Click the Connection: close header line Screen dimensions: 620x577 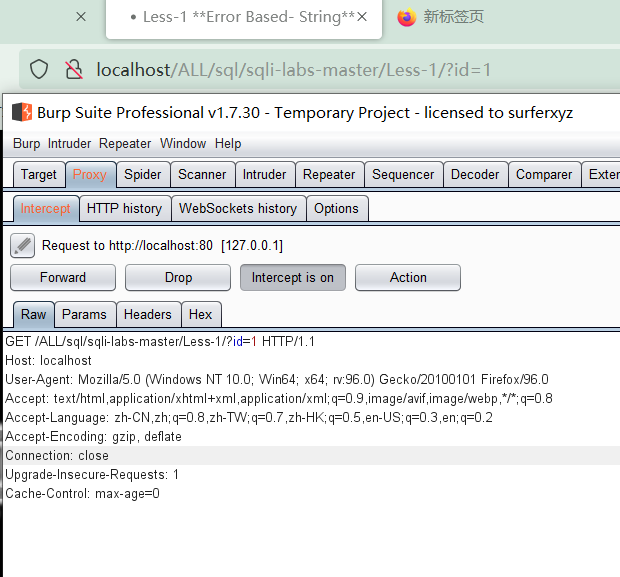point(57,455)
